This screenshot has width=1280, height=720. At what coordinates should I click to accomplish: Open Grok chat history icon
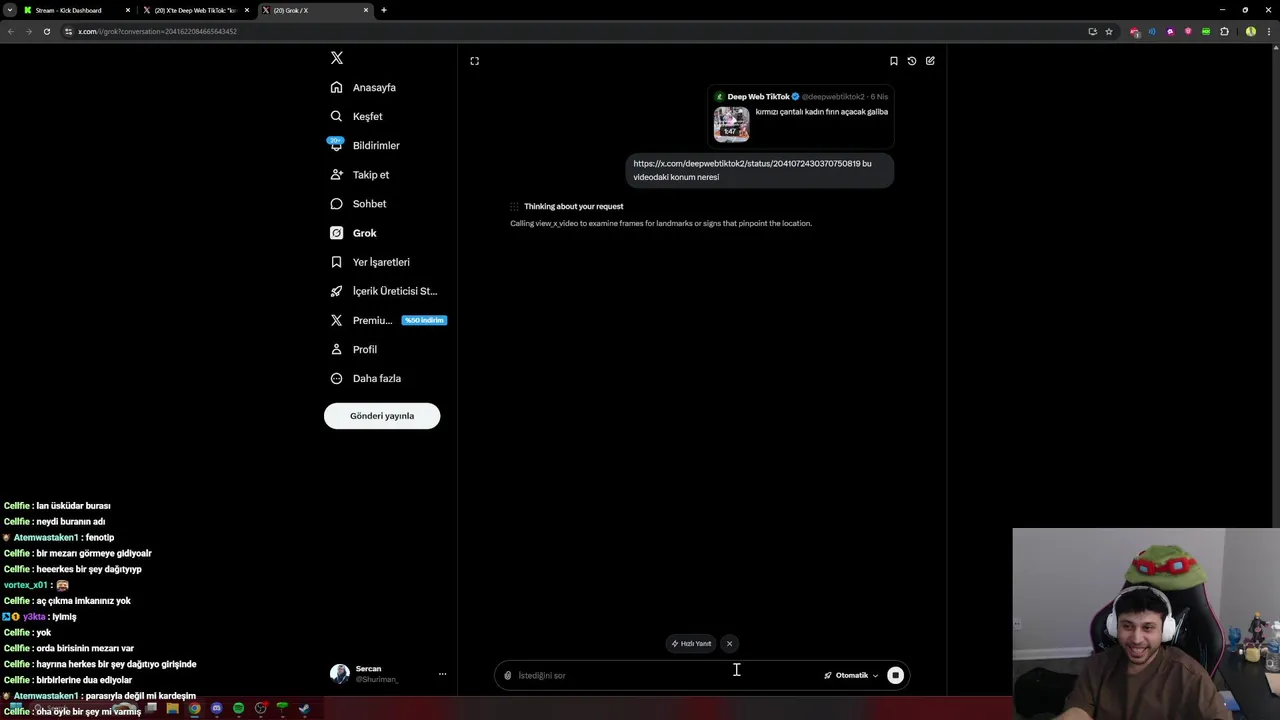click(912, 61)
